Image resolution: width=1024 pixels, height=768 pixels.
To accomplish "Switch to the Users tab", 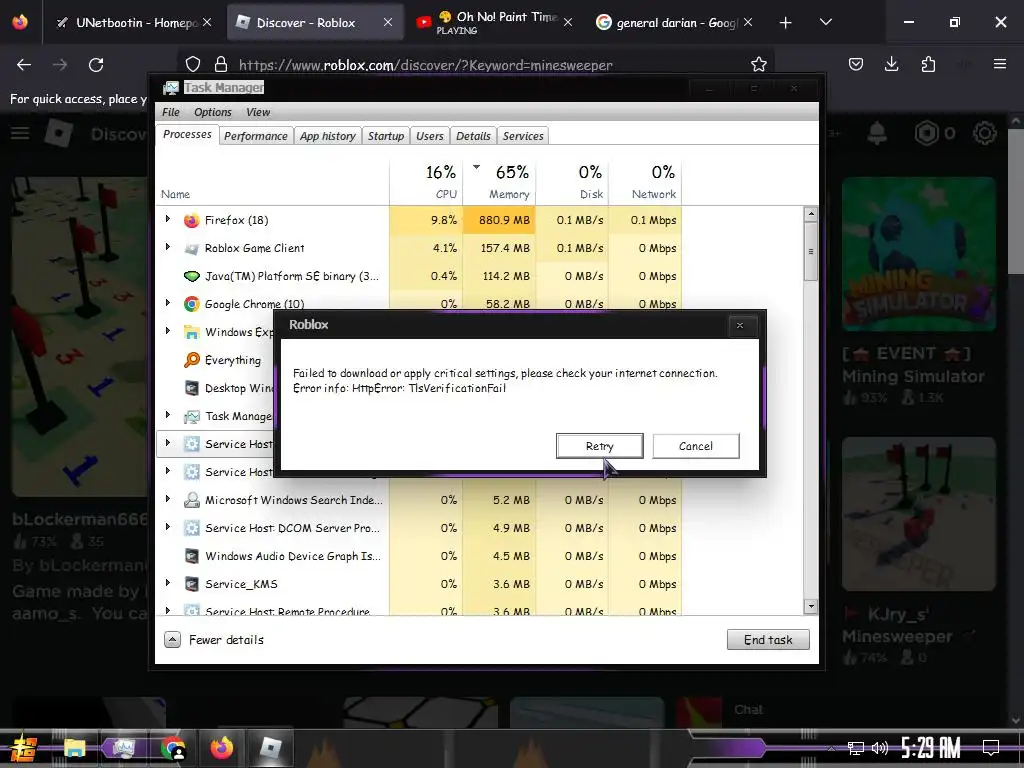I will click(x=430, y=136).
